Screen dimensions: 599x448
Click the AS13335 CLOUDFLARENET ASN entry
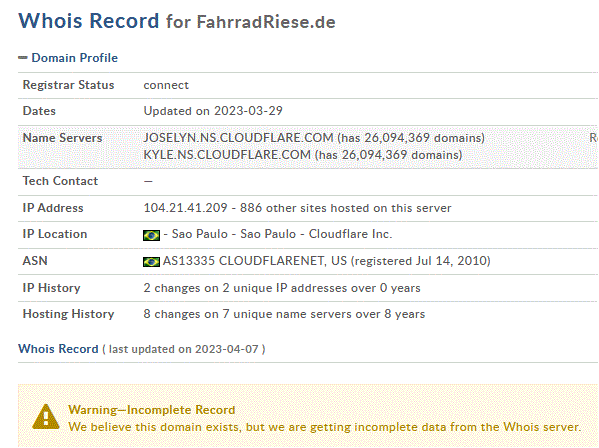[x=255, y=261]
